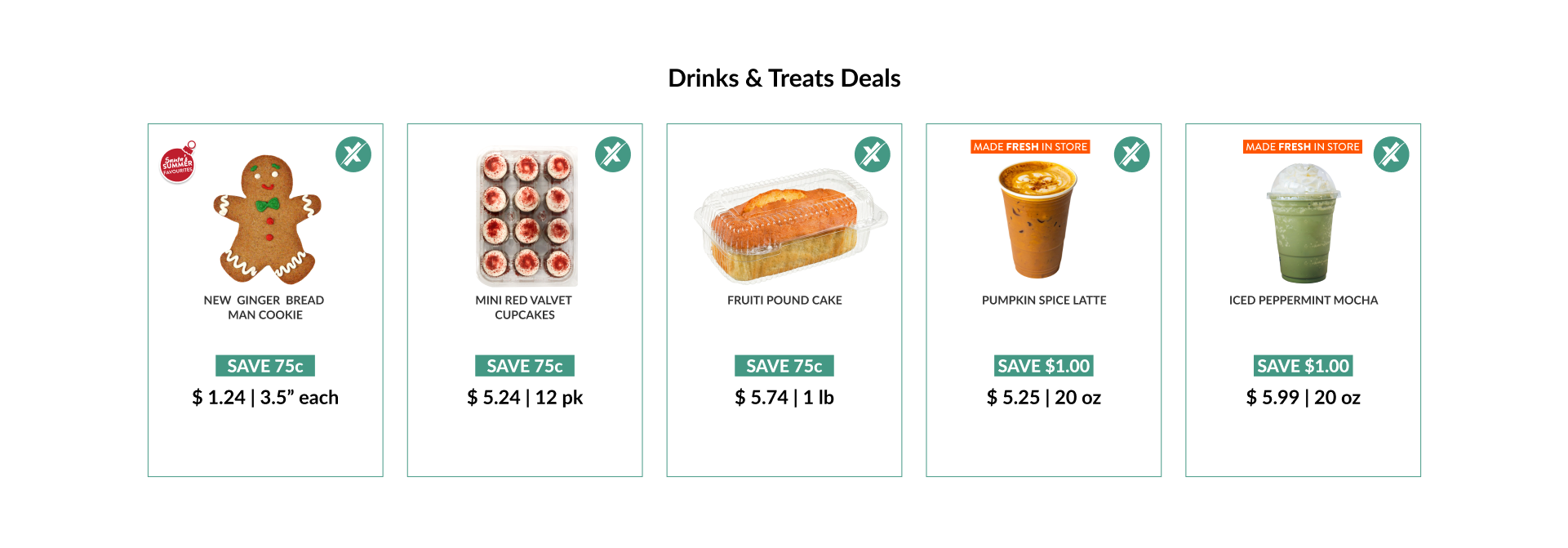Viewport: 1568px width, 548px height.
Task: Click the green icon on Mini Red Valvet Cupcakes card
Action: tap(613, 154)
